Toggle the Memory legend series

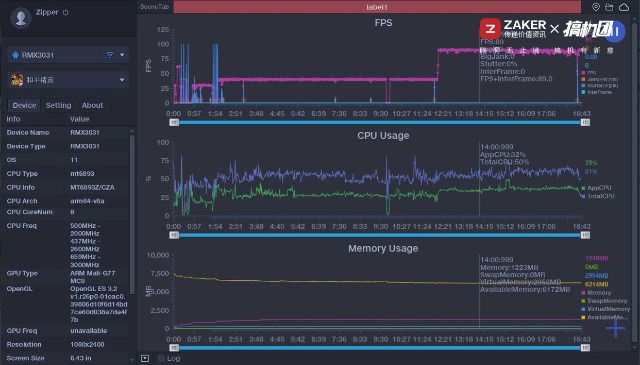click(x=596, y=293)
